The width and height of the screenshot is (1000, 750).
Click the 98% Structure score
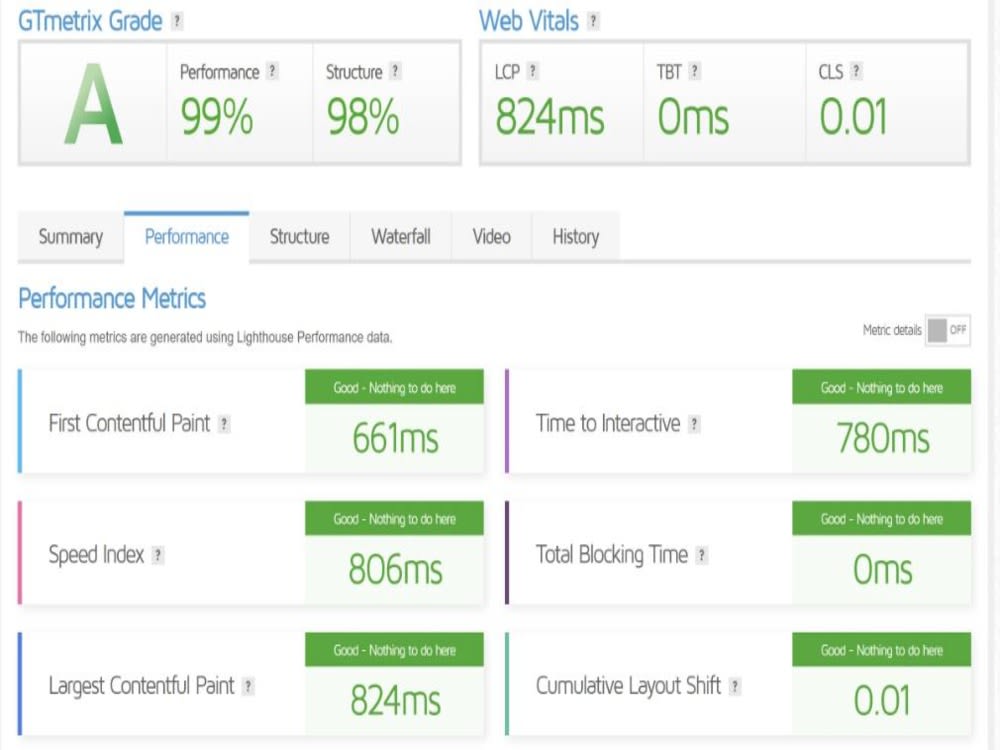pyautogui.click(x=363, y=117)
